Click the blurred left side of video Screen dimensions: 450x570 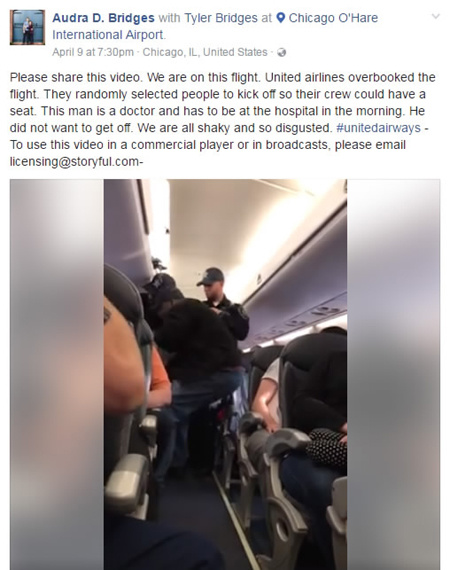57,374
